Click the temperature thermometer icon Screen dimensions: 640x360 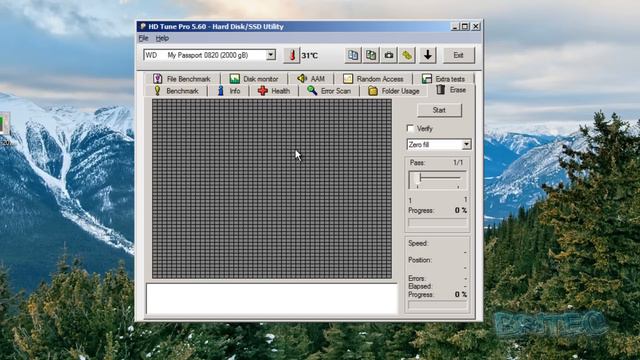[x=292, y=55]
